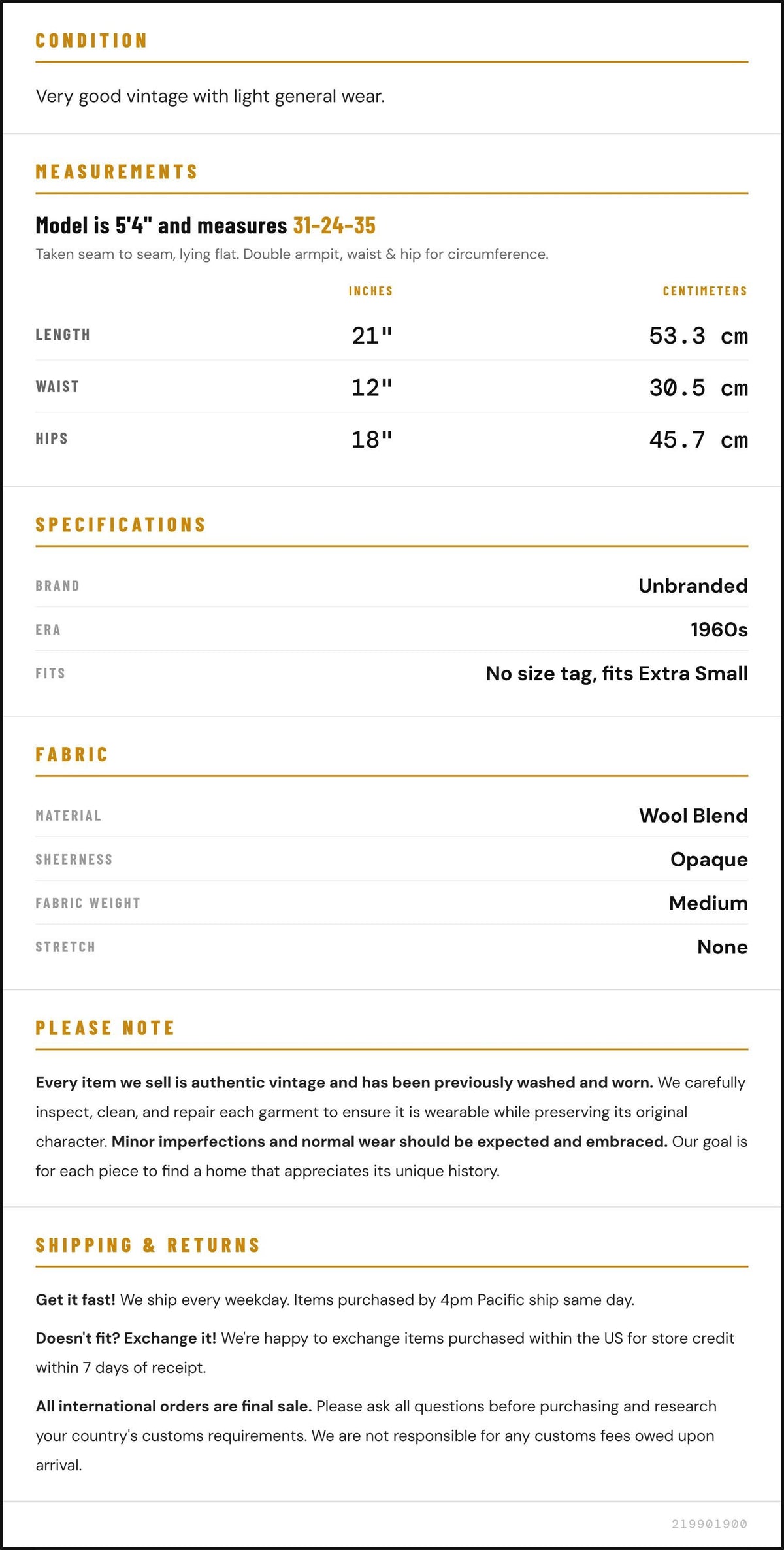This screenshot has height=1550, width=784.
Task: Click the PLEASE NOTE section heading
Action: [x=105, y=1029]
